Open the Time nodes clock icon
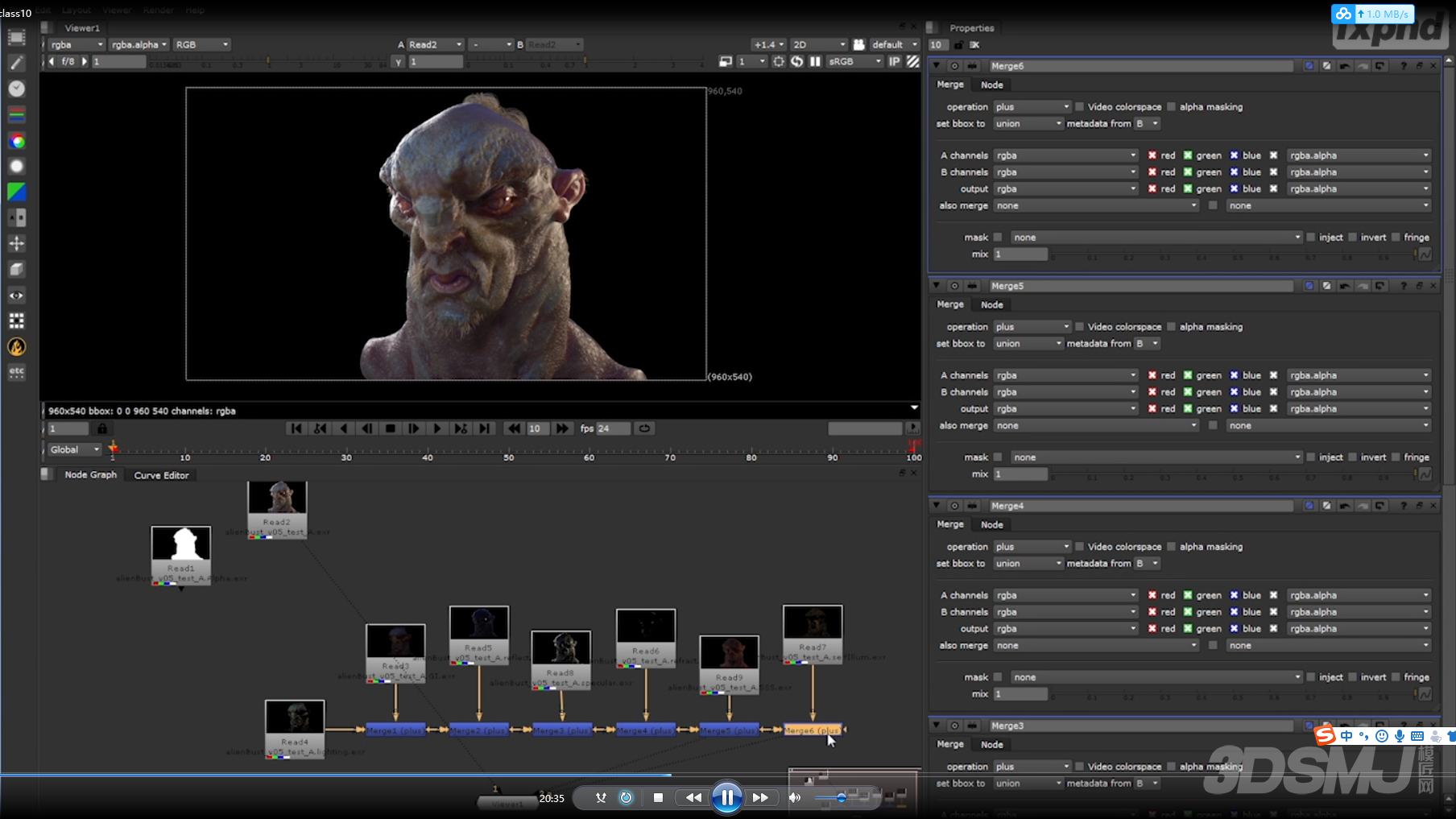1456x819 pixels. click(16, 89)
